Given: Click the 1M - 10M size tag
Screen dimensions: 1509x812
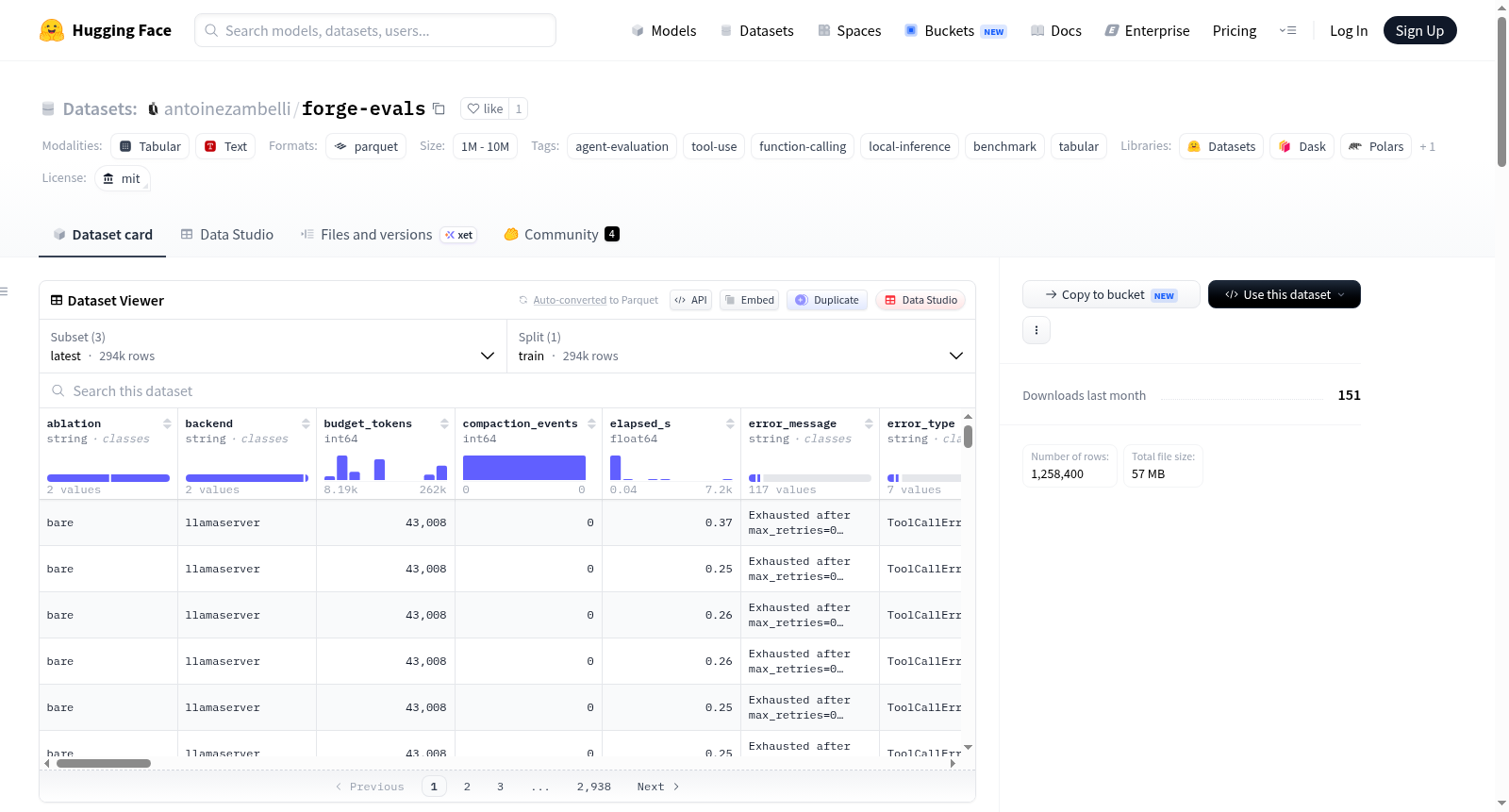Looking at the screenshot, I should point(485,146).
